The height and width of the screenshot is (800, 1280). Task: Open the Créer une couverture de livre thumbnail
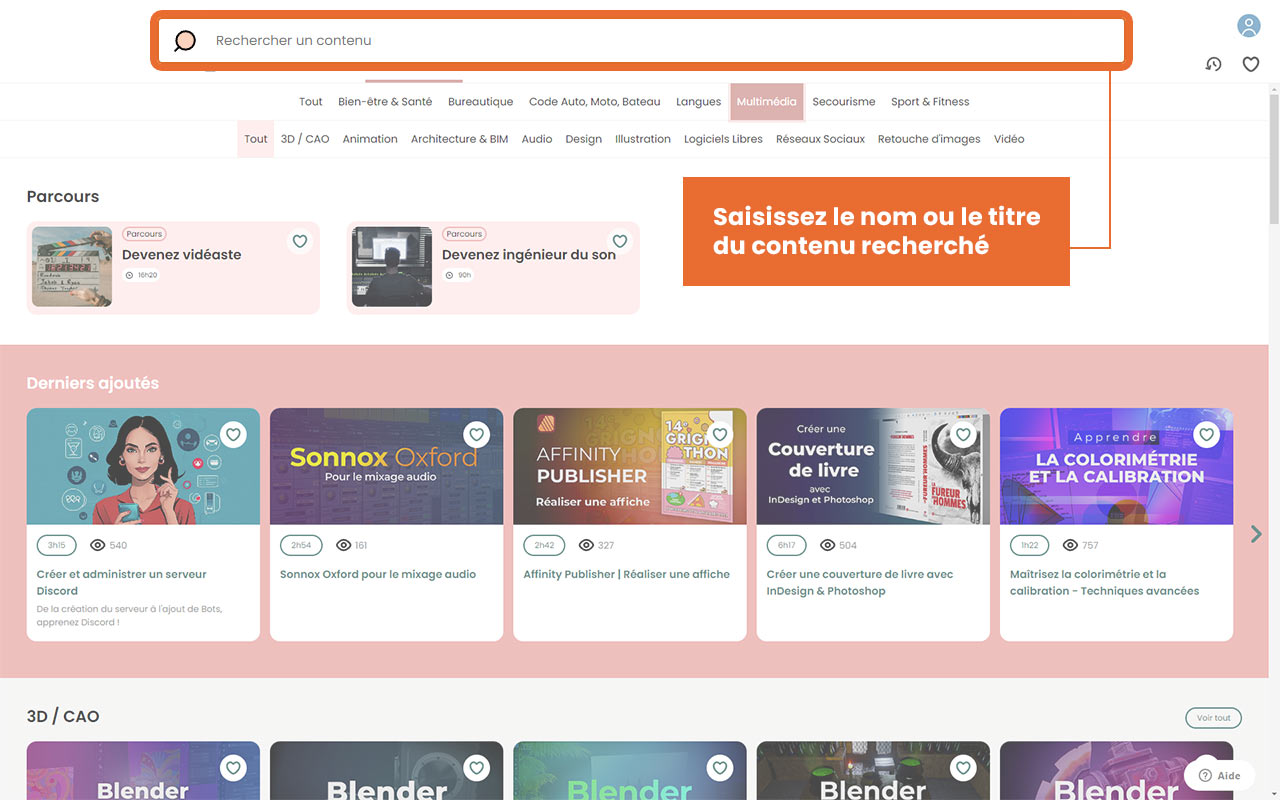872,466
